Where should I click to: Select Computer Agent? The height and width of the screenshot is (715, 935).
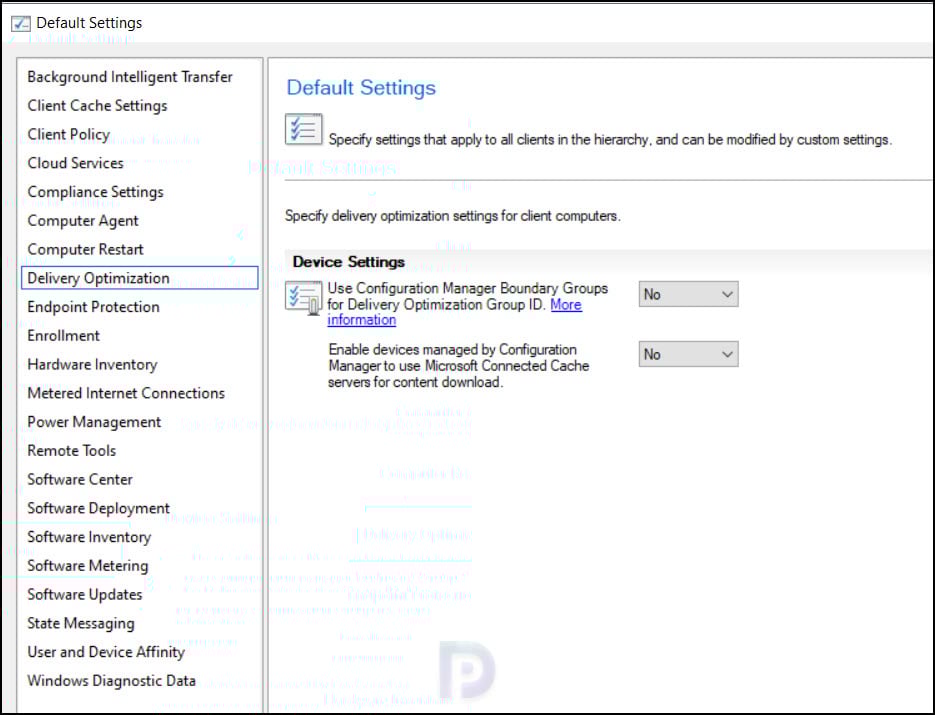click(83, 221)
